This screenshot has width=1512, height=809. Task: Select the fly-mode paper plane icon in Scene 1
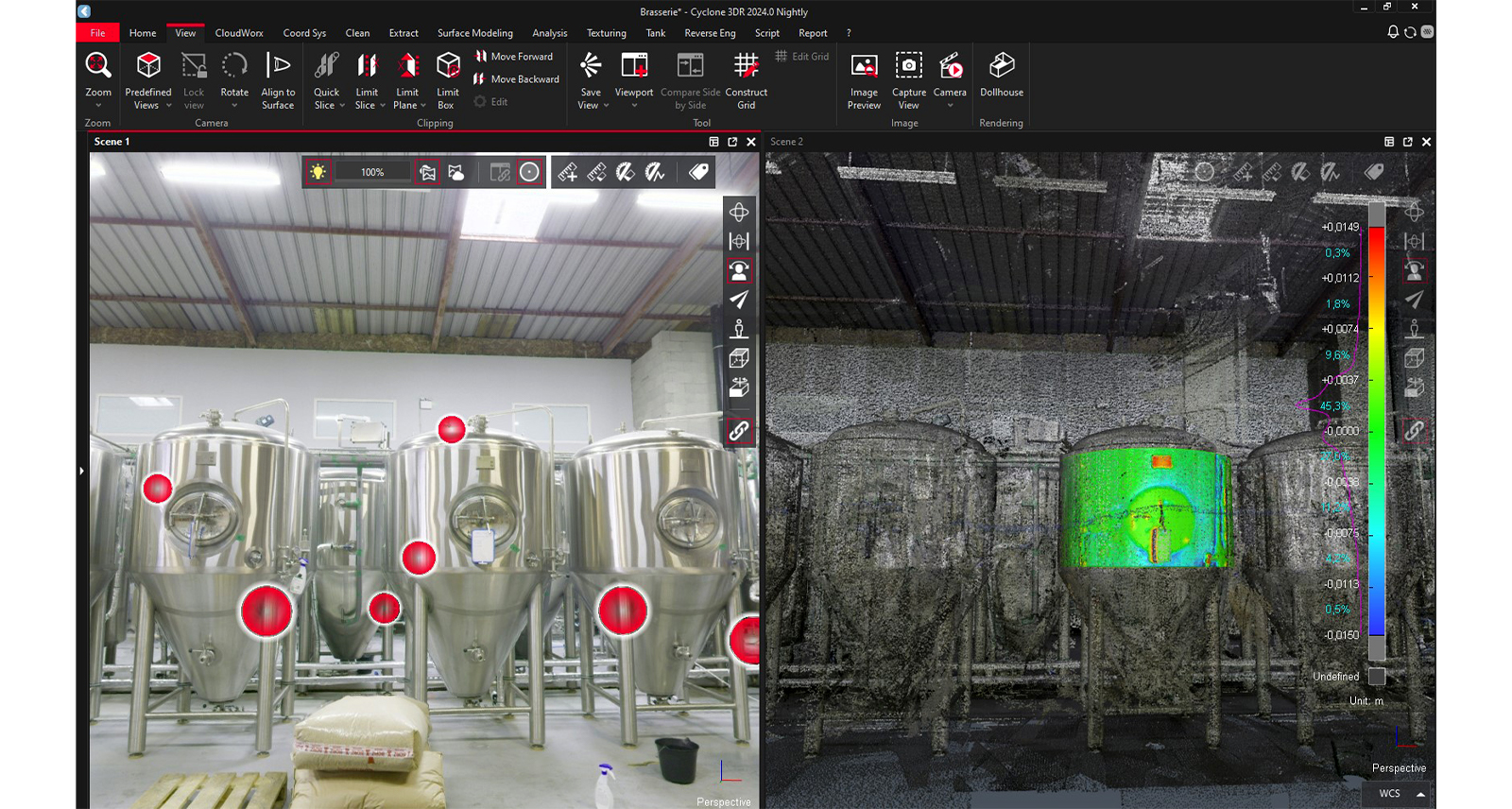coord(739,300)
